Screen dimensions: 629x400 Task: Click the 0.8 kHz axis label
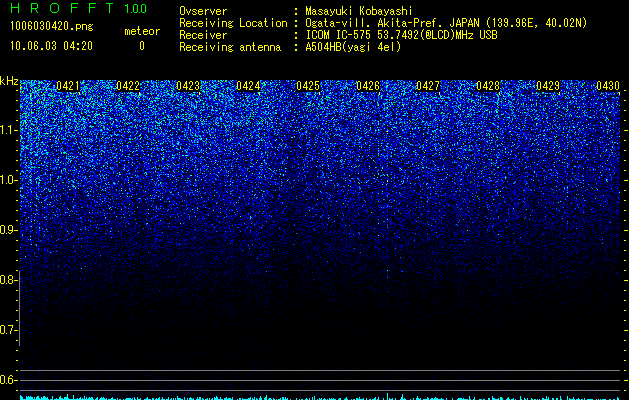[8, 280]
